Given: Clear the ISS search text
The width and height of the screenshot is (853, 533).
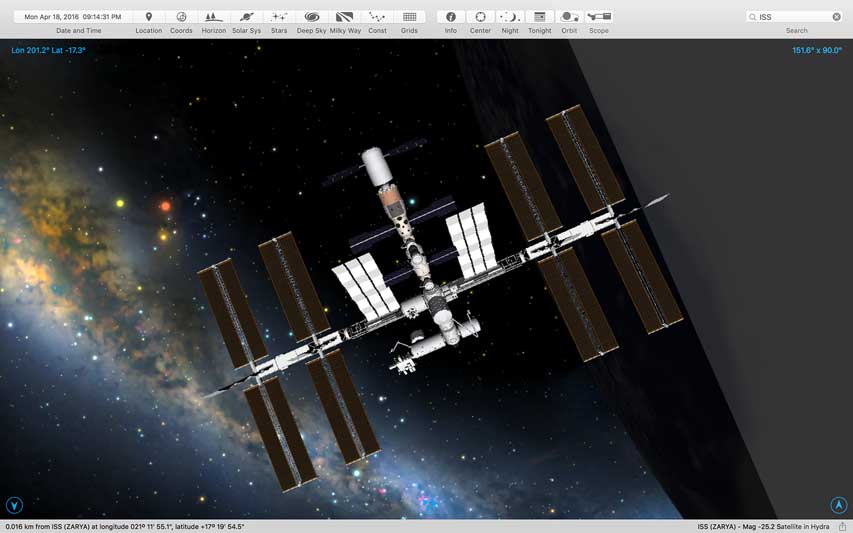Looking at the screenshot, I should click(837, 17).
